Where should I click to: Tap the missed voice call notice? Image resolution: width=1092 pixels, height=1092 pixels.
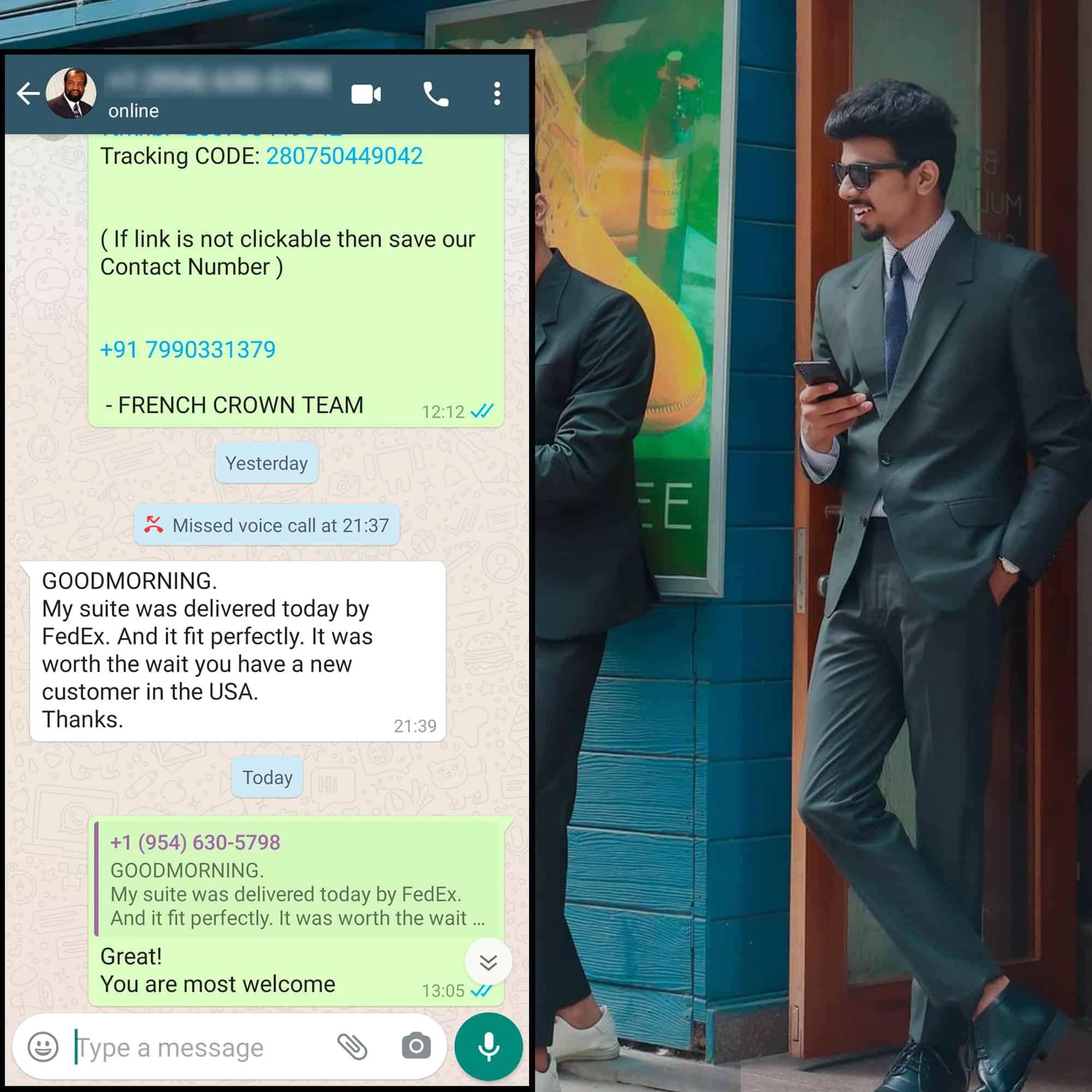pyautogui.click(x=267, y=525)
